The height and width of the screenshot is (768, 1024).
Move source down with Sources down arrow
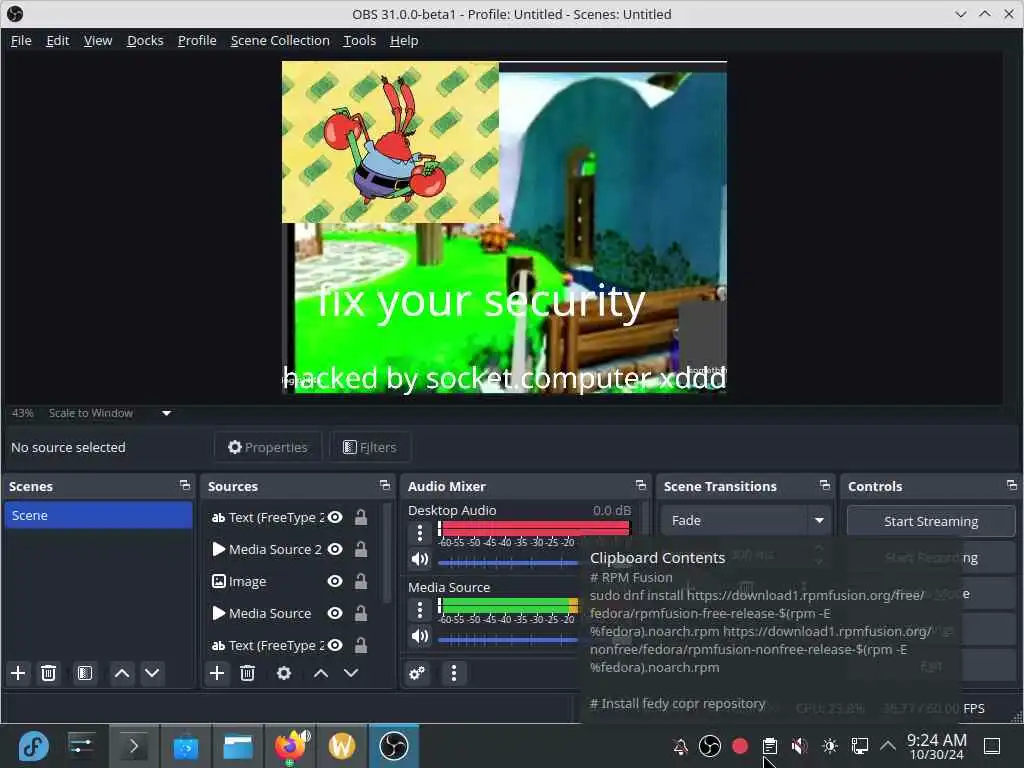(351, 673)
